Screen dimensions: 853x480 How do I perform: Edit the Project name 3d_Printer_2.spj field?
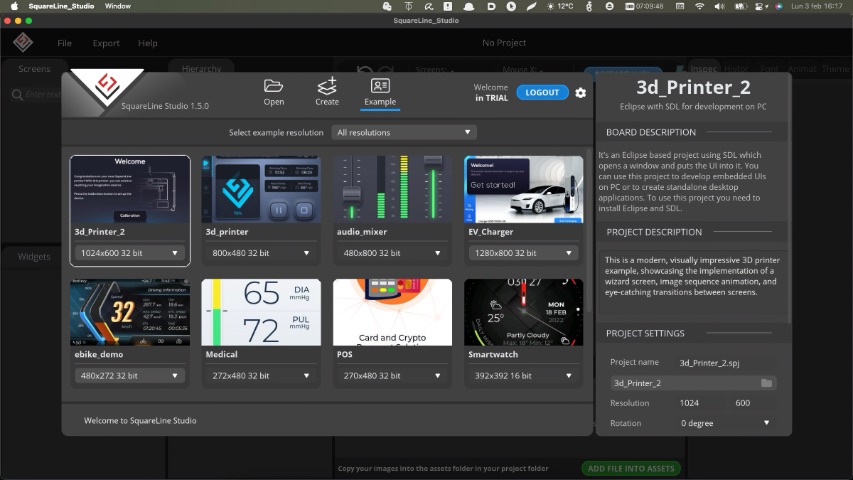point(726,362)
